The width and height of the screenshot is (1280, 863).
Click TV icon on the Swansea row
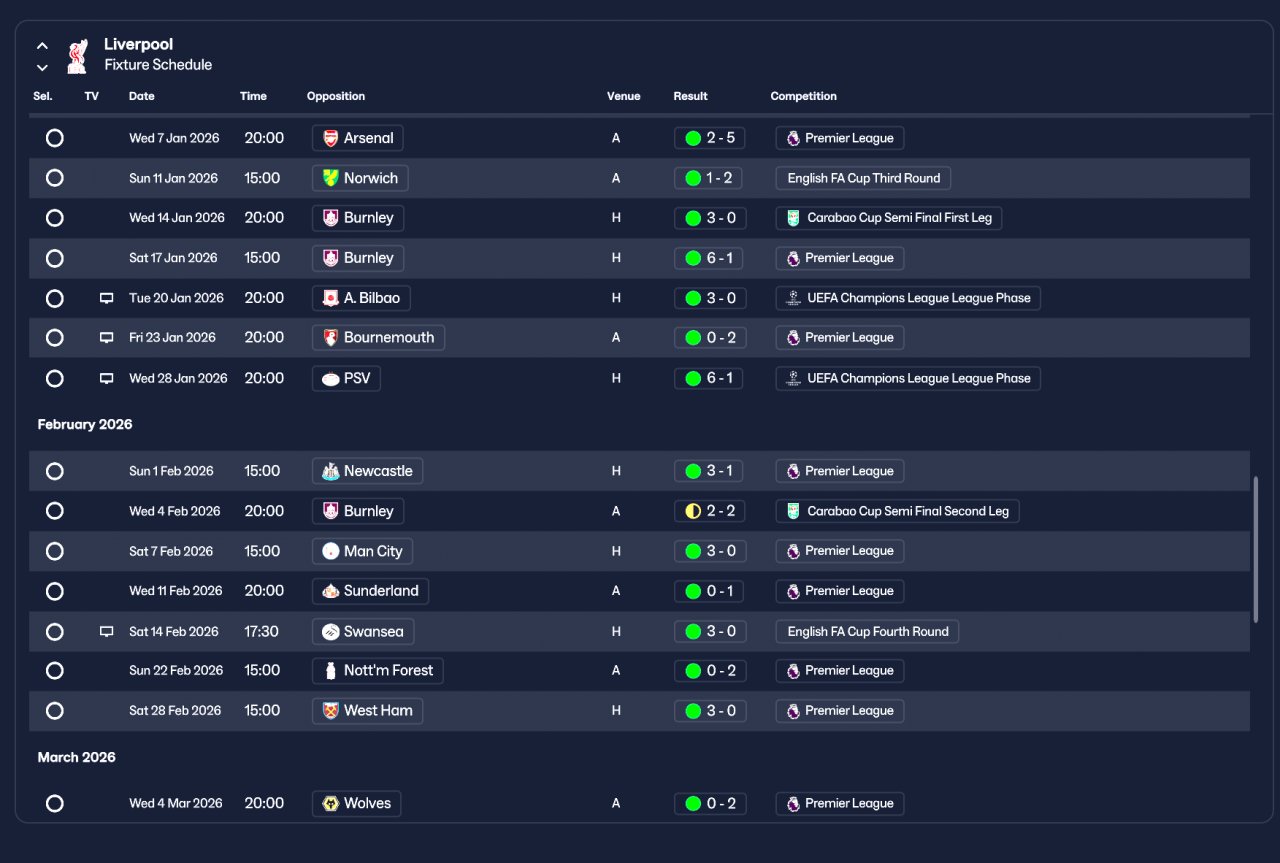(x=107, y=632)
